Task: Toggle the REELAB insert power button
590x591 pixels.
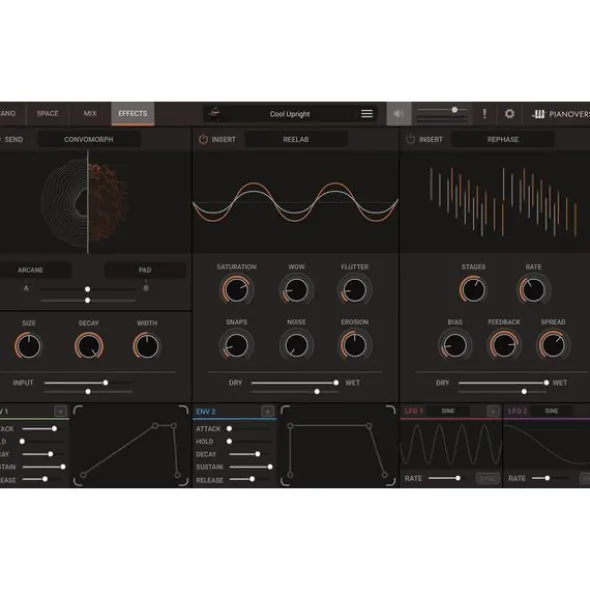Action: [203, 139]
